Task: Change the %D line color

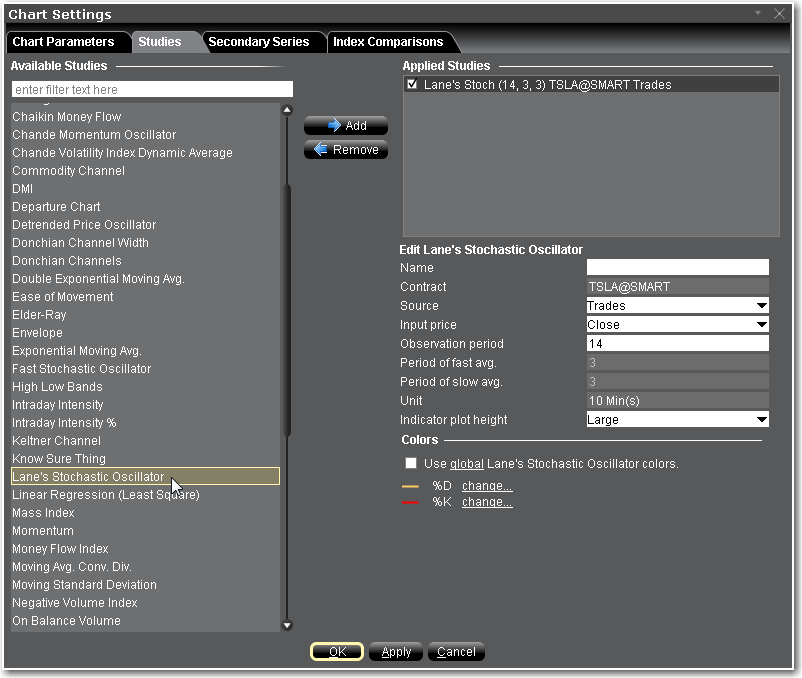Action: click(x=487, y=486)
